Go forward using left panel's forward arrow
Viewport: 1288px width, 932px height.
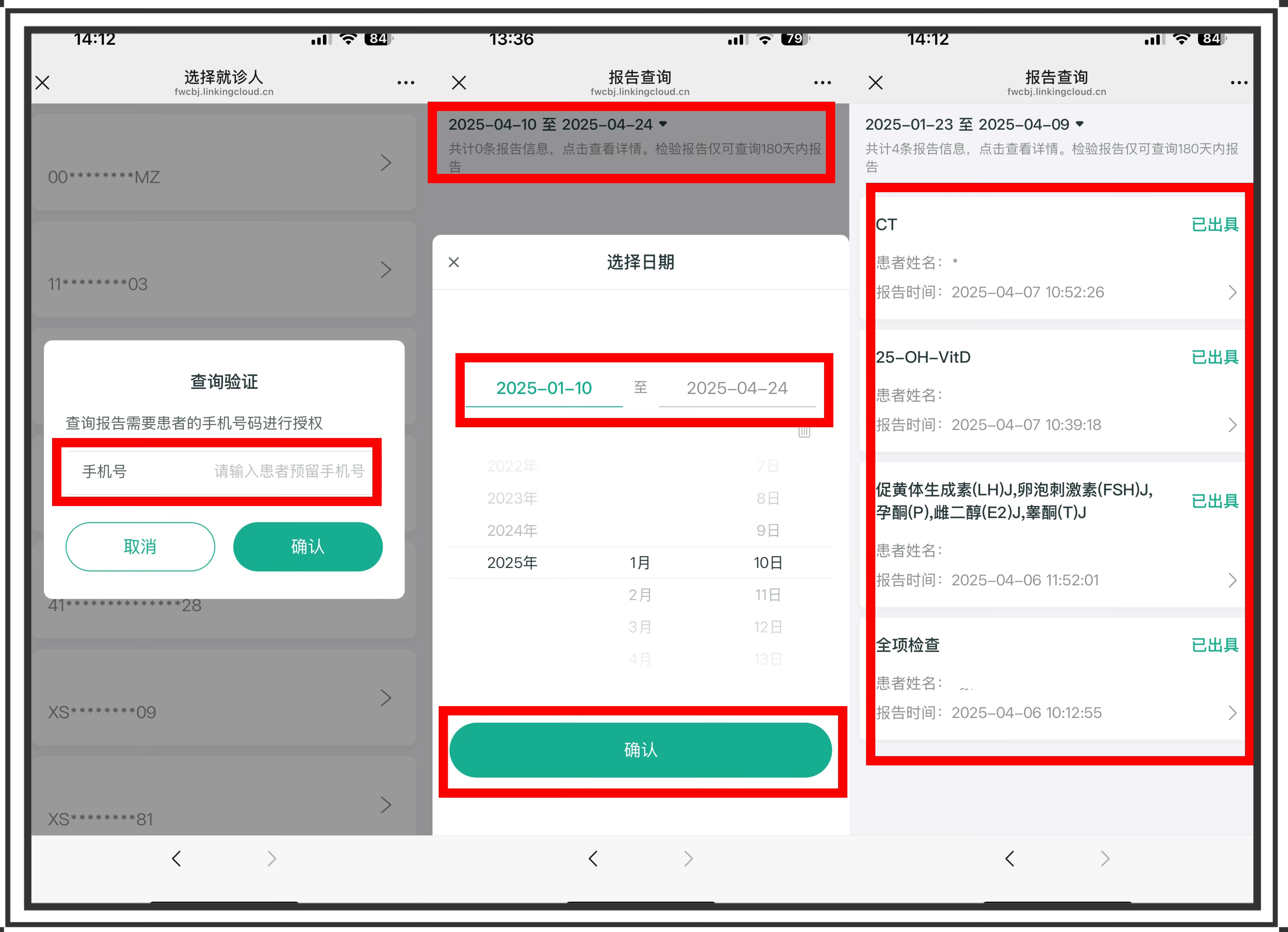(x=272, y=859)
